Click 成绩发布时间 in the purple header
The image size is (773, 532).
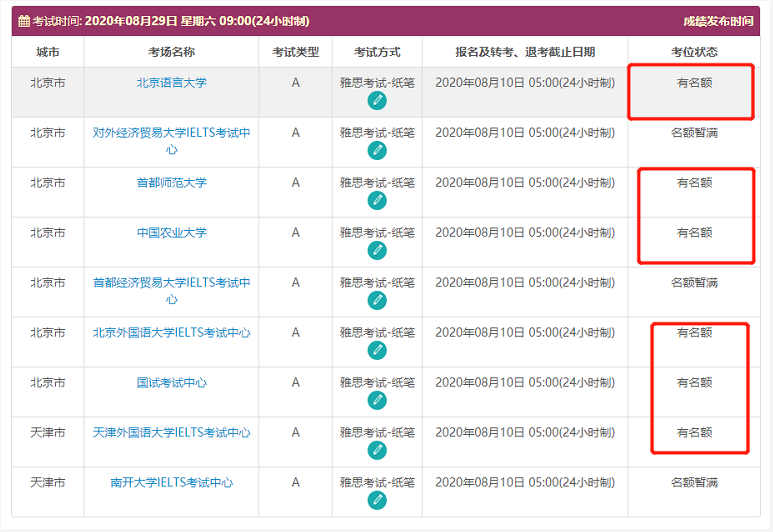(x=718, y=21)
